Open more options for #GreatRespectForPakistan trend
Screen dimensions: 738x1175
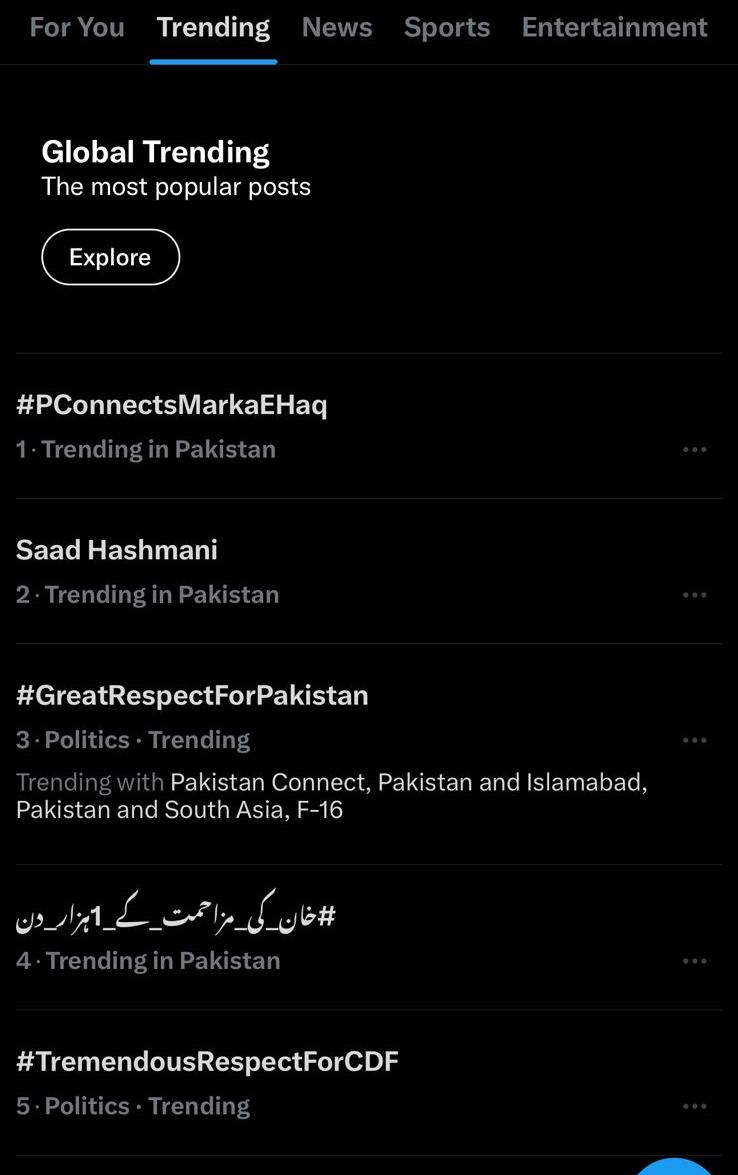click(695, 740)
